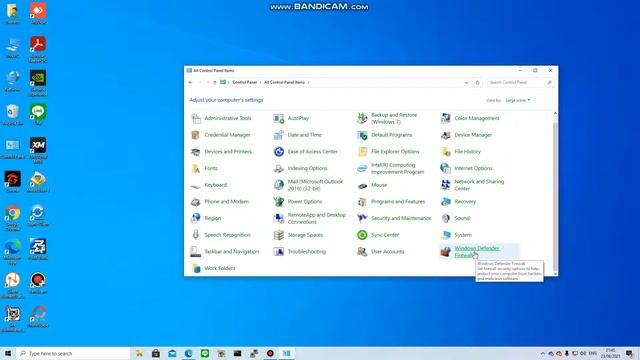Open Backup and Restore (Windows 7) icon
The image size is (640, 360).
point(362,118)
